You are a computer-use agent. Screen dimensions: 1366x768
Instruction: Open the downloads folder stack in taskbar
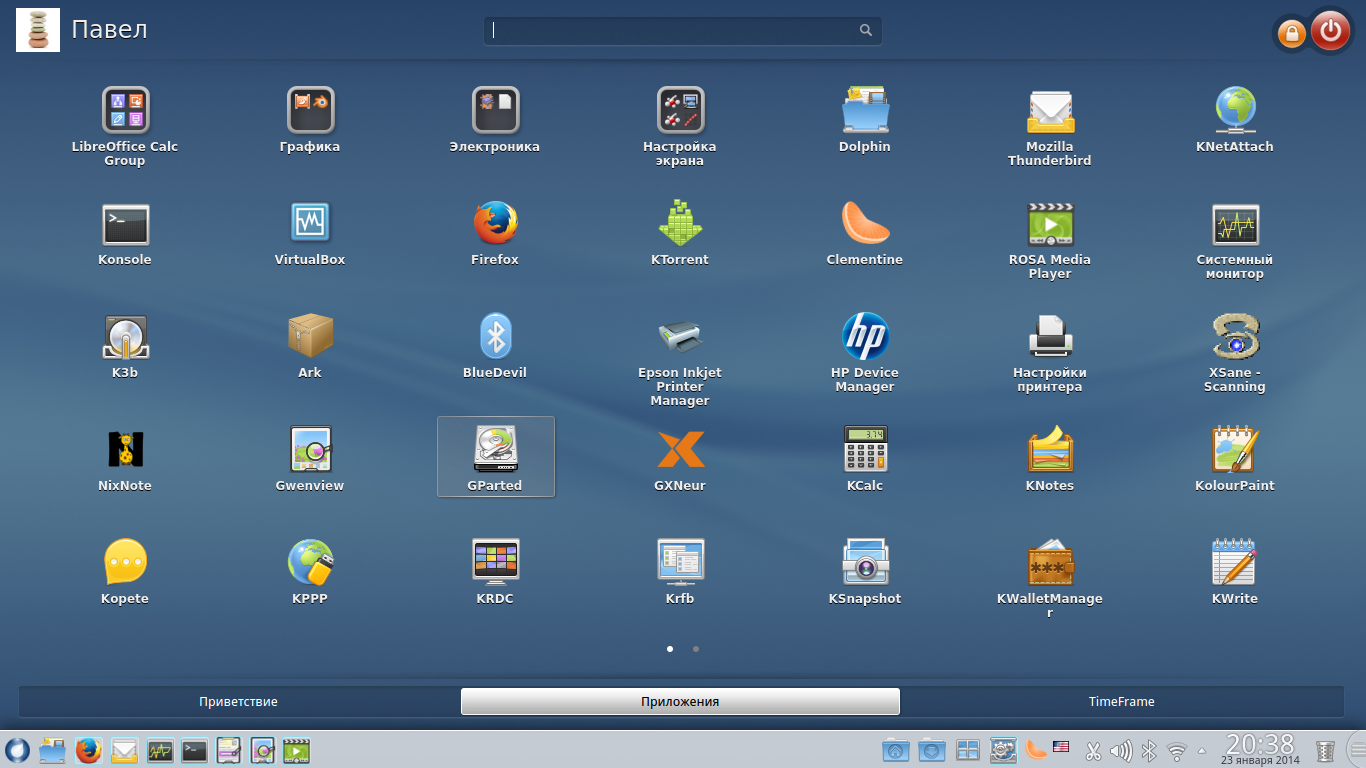click(x=932, y=750)
